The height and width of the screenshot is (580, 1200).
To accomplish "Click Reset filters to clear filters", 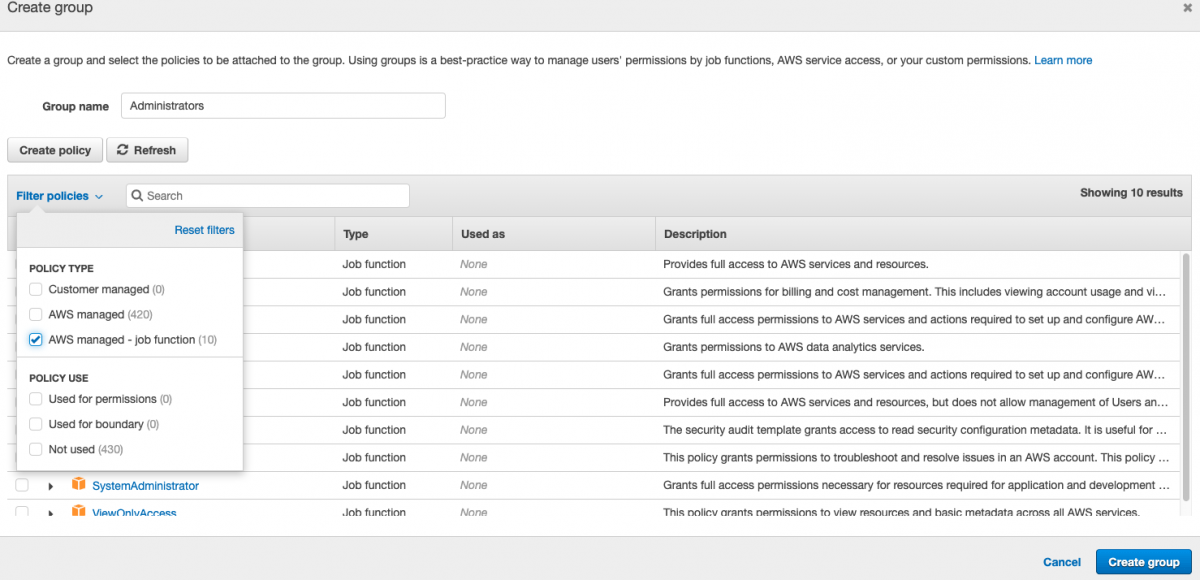I will 204,230.
